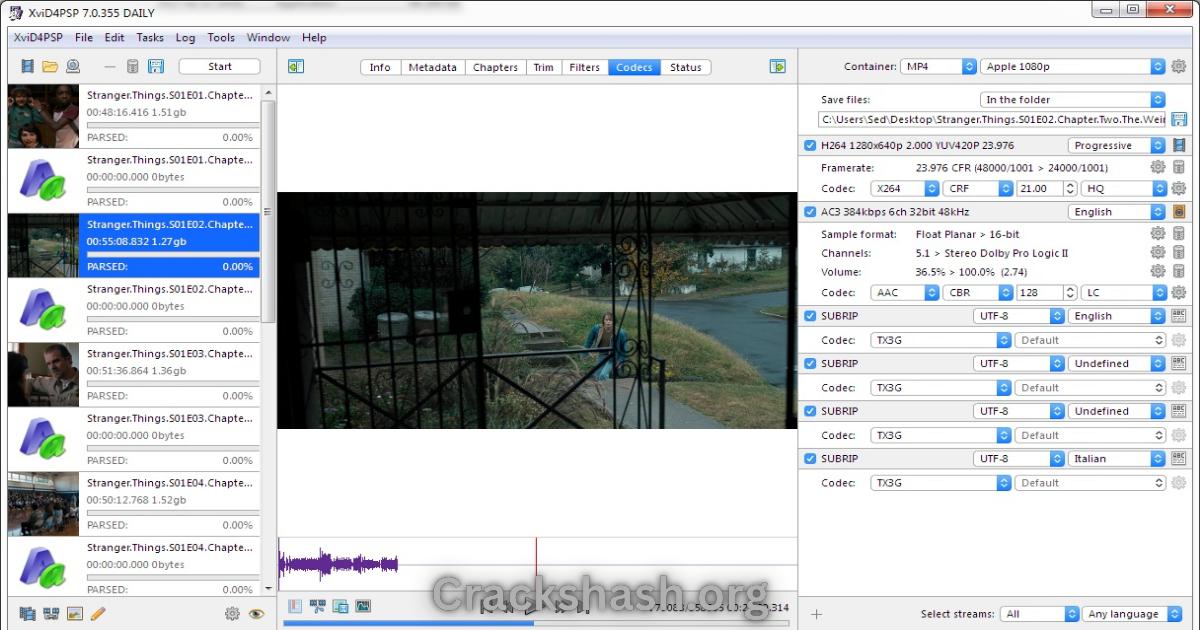1200x630 pixels.
Task: Open the Apple 1080p preset dropdown
Action: point(1073,67)
